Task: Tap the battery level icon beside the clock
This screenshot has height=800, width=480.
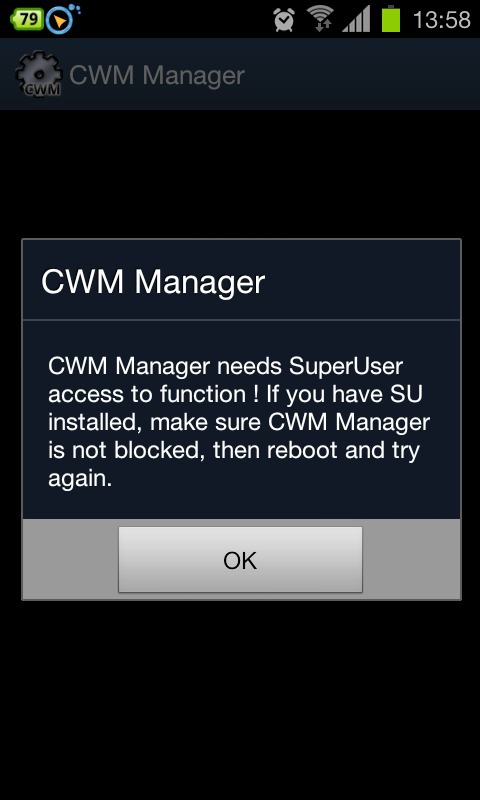Action: pos(391,19)
